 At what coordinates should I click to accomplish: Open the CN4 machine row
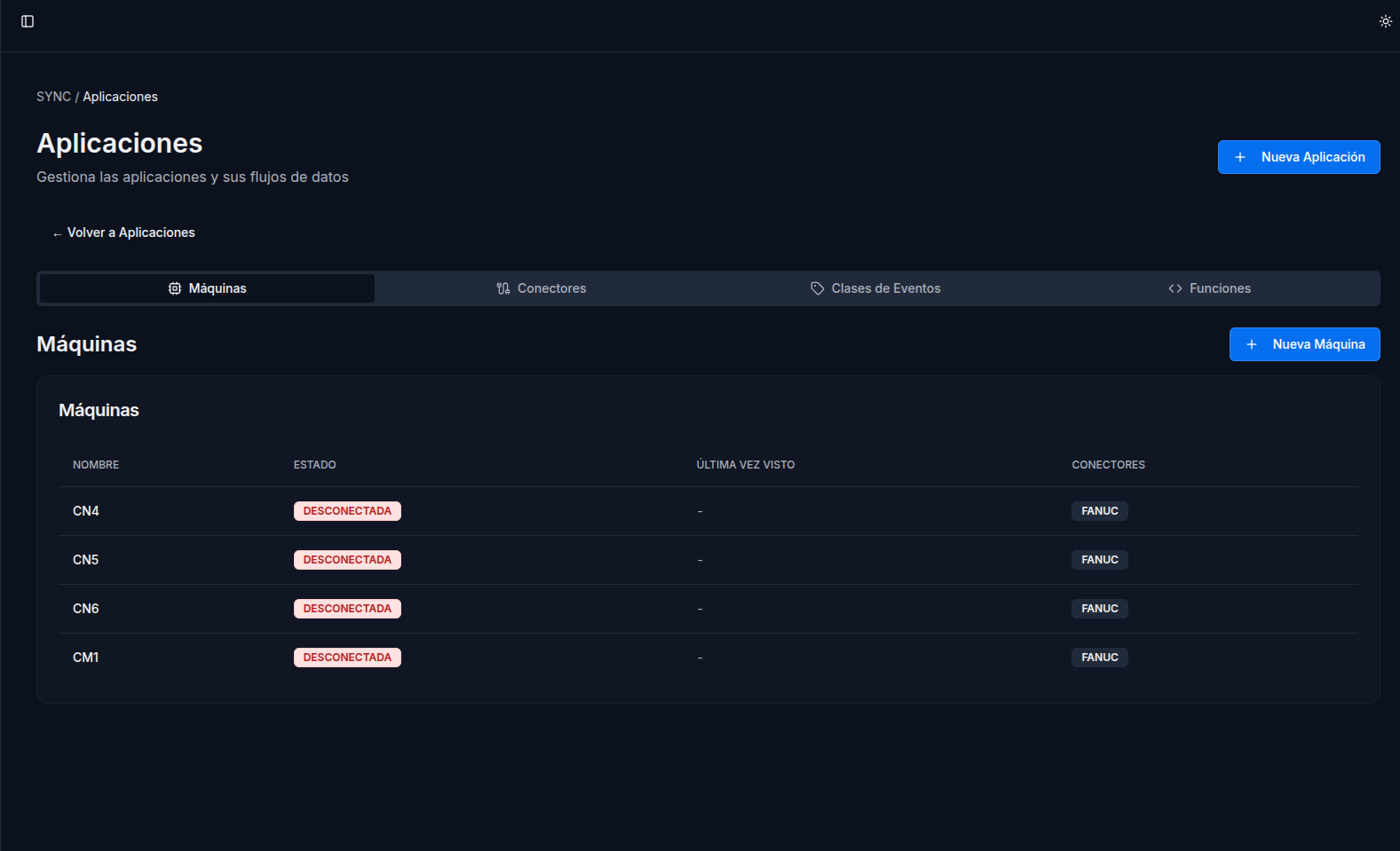(x=86, y=511)
